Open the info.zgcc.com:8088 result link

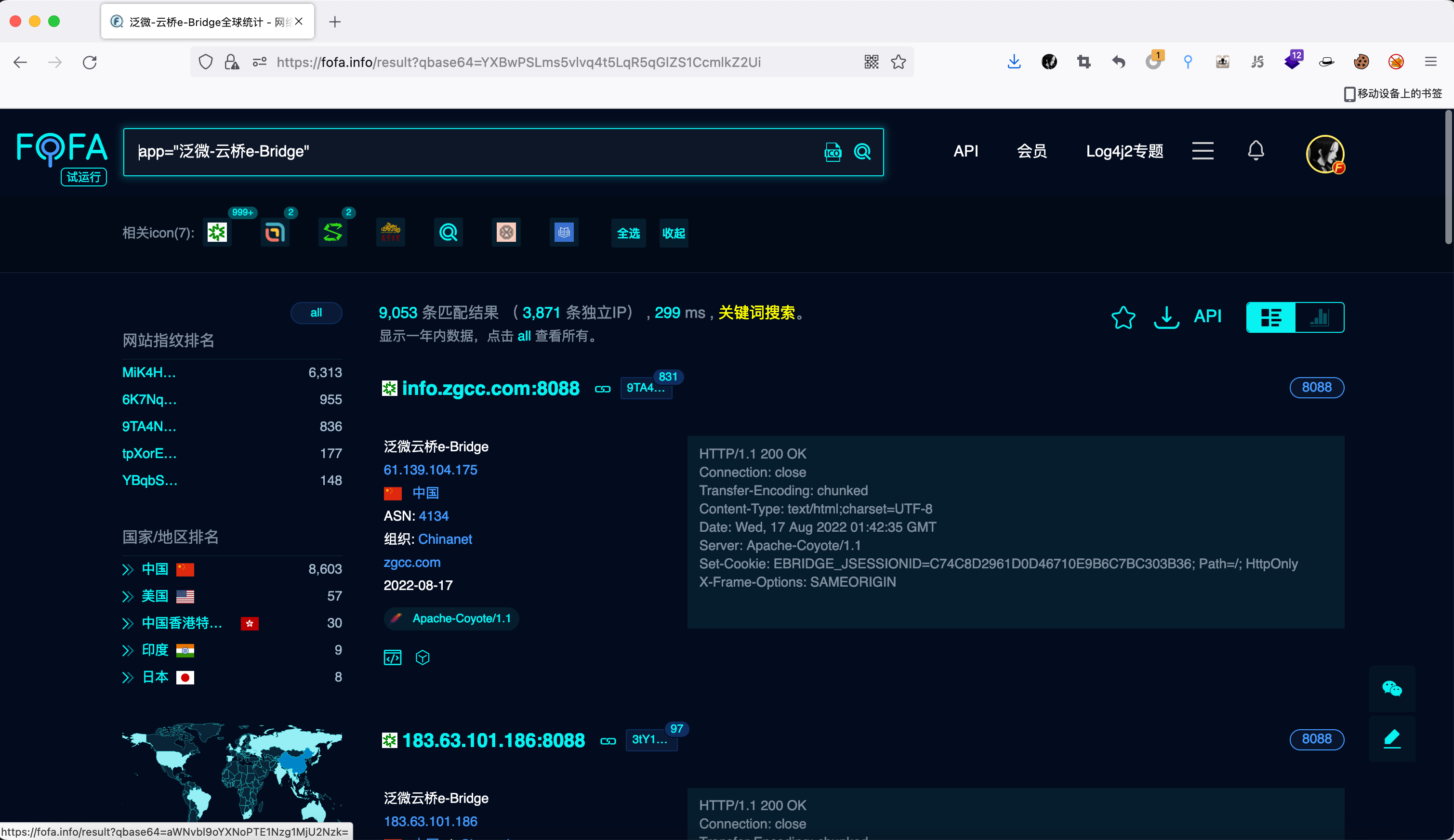490,388
